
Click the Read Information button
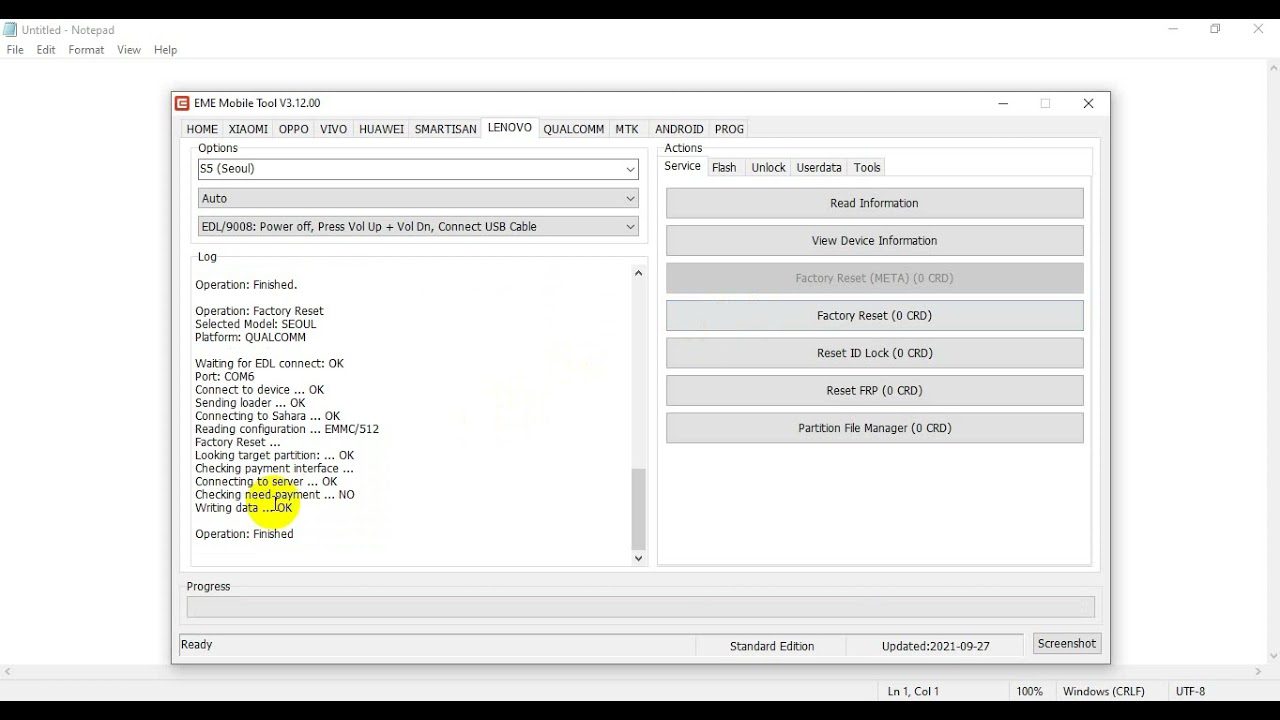tap(875, 203)
